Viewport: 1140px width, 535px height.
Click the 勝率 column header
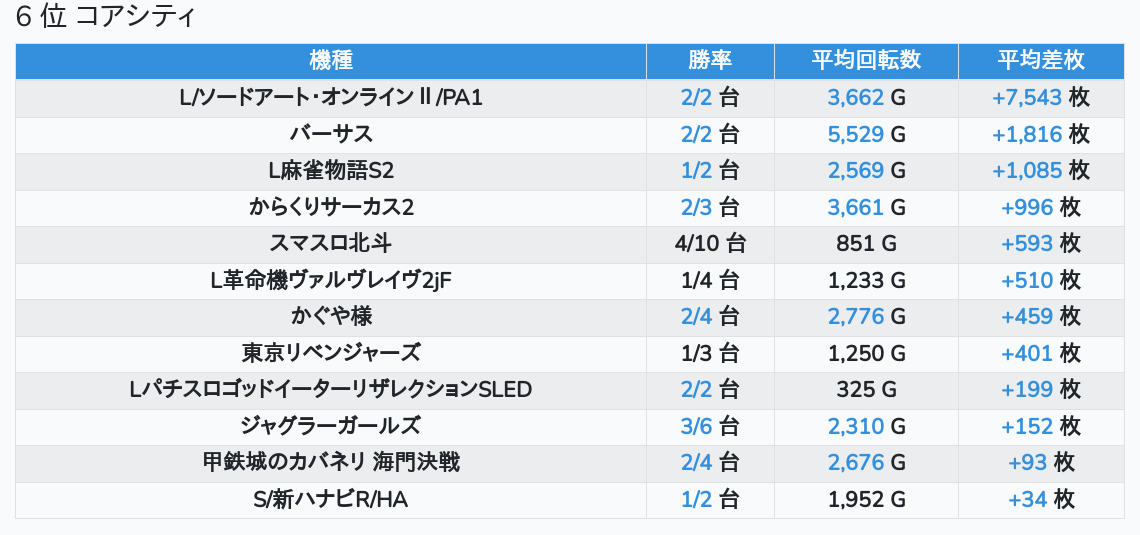click(710, 60)
